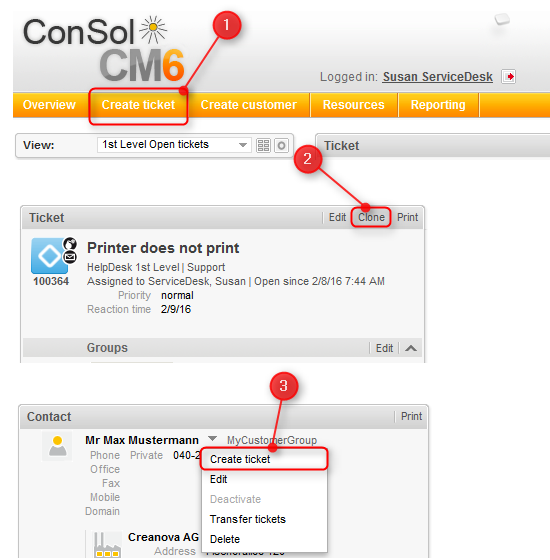550x560 pixels.
Task: Switch to grid view icon
Action: click(x=263, y=145)
